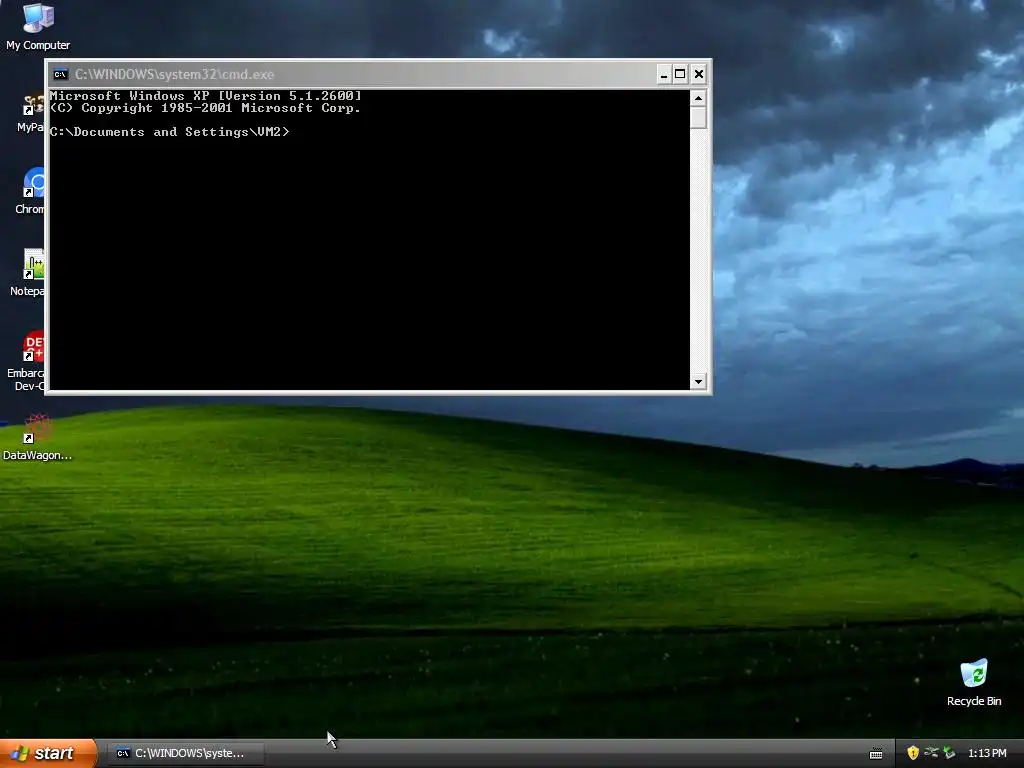Select the Embarcadero Dev-C++ desktop shortcut

click(26, 361)
